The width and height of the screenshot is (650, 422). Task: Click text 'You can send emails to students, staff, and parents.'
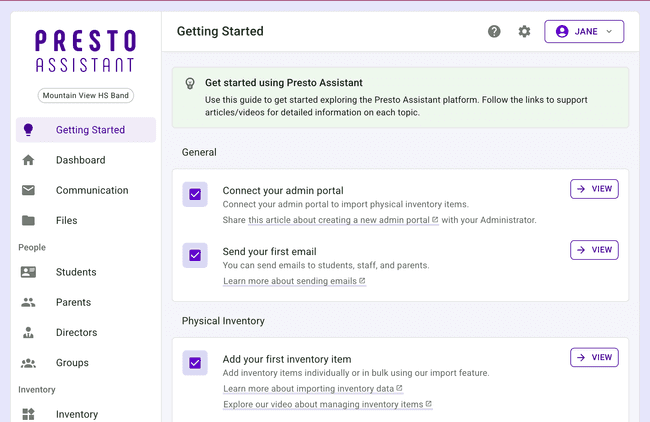coord(326,265)
